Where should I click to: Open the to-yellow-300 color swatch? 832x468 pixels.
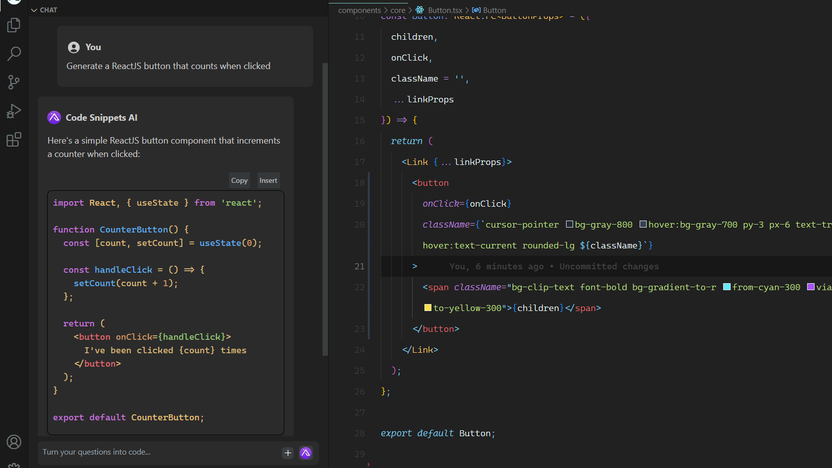point(428,308)
